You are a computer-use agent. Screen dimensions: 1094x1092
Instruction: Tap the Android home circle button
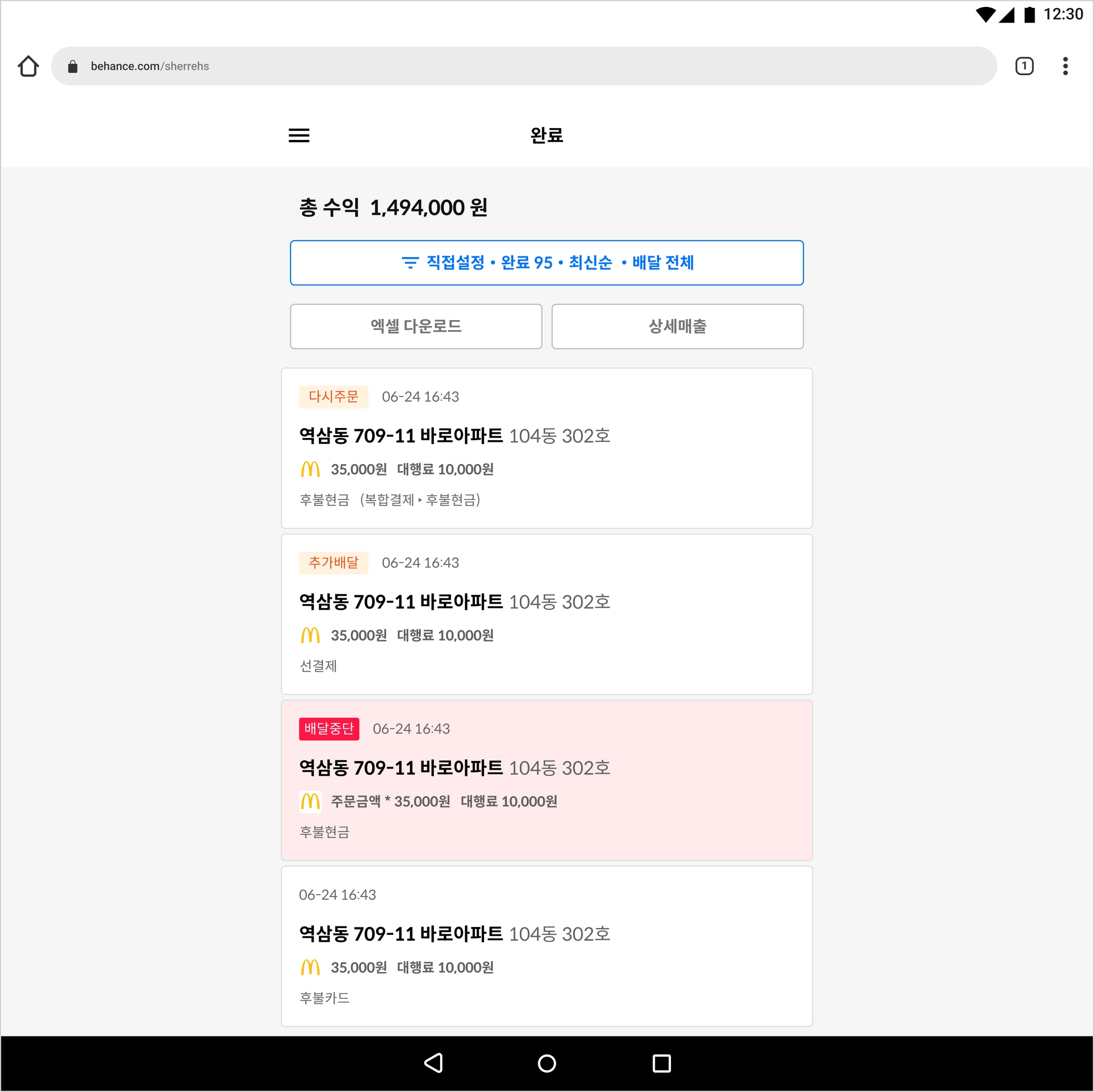pos(546,1063)
